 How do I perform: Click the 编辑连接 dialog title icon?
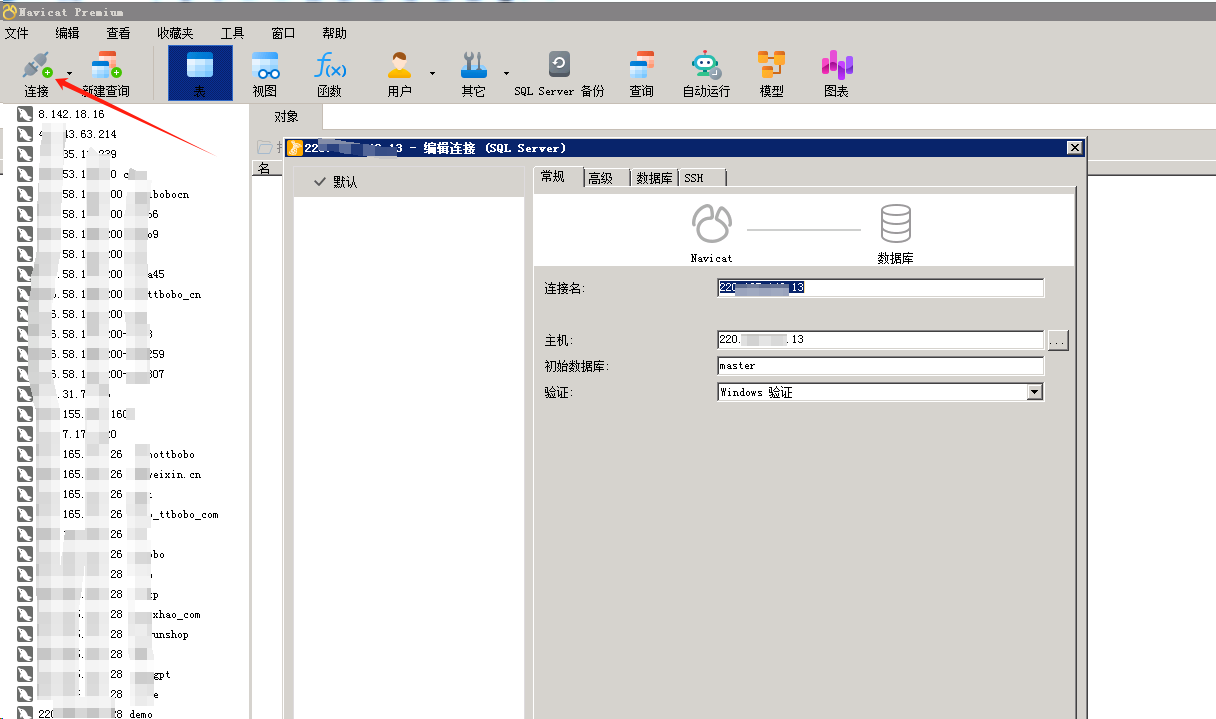point(294,148)
